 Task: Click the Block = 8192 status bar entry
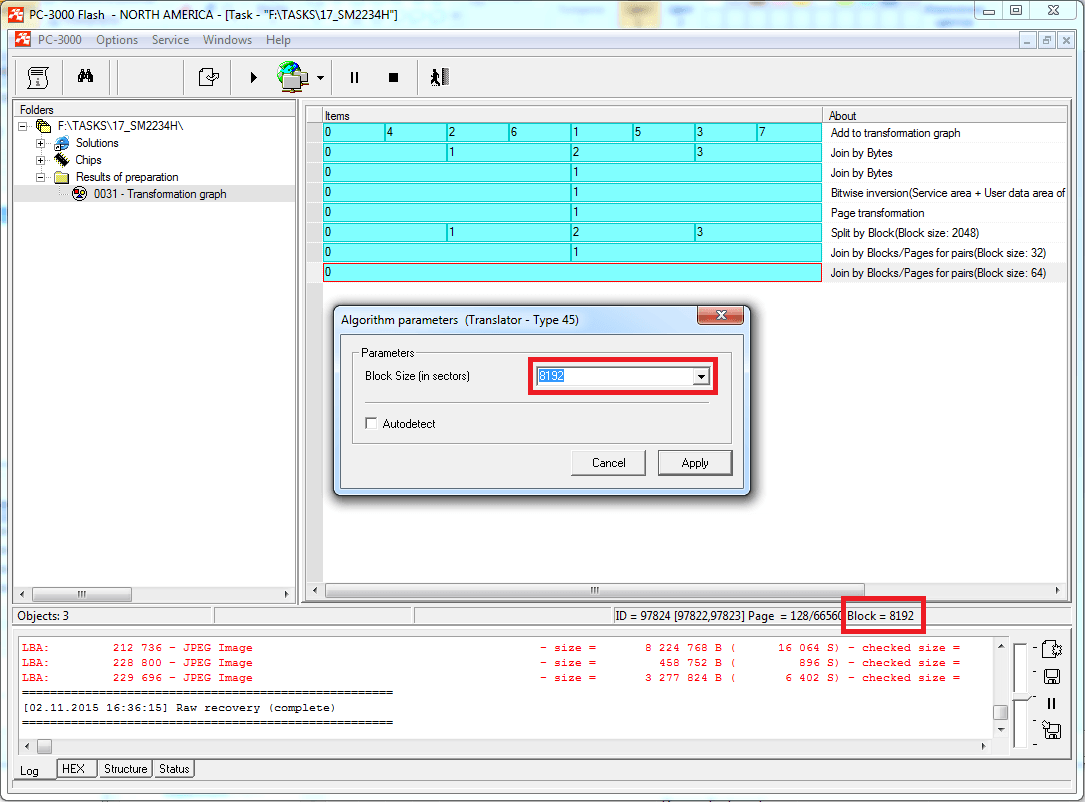880,616
